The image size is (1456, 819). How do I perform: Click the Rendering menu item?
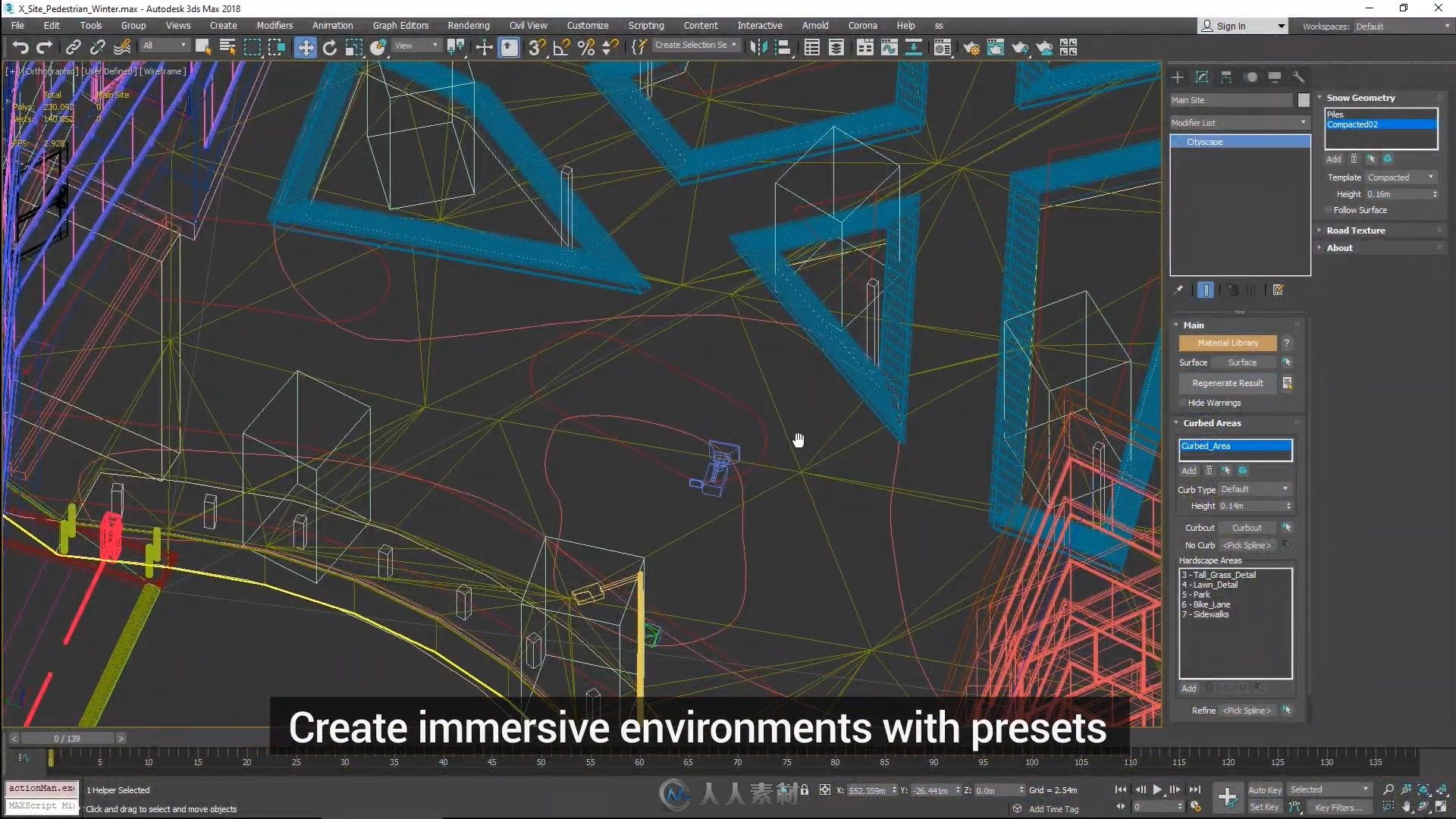tap(468, 25)
